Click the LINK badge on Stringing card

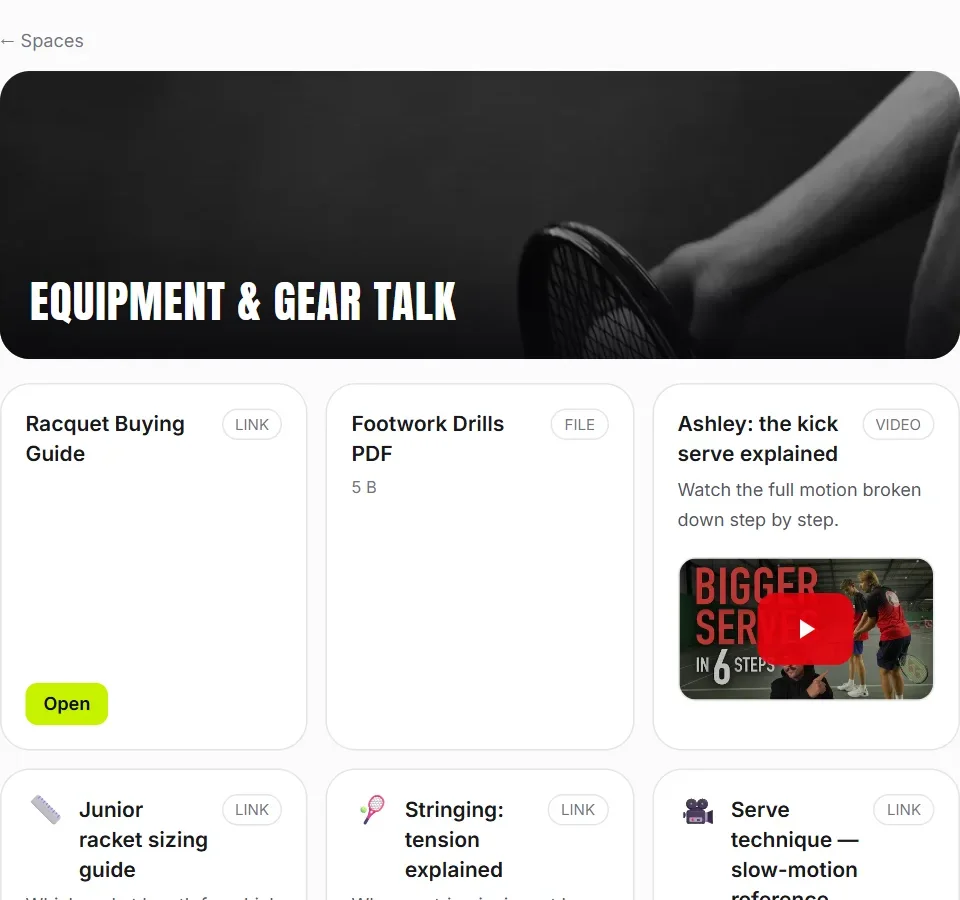[577, 809]
